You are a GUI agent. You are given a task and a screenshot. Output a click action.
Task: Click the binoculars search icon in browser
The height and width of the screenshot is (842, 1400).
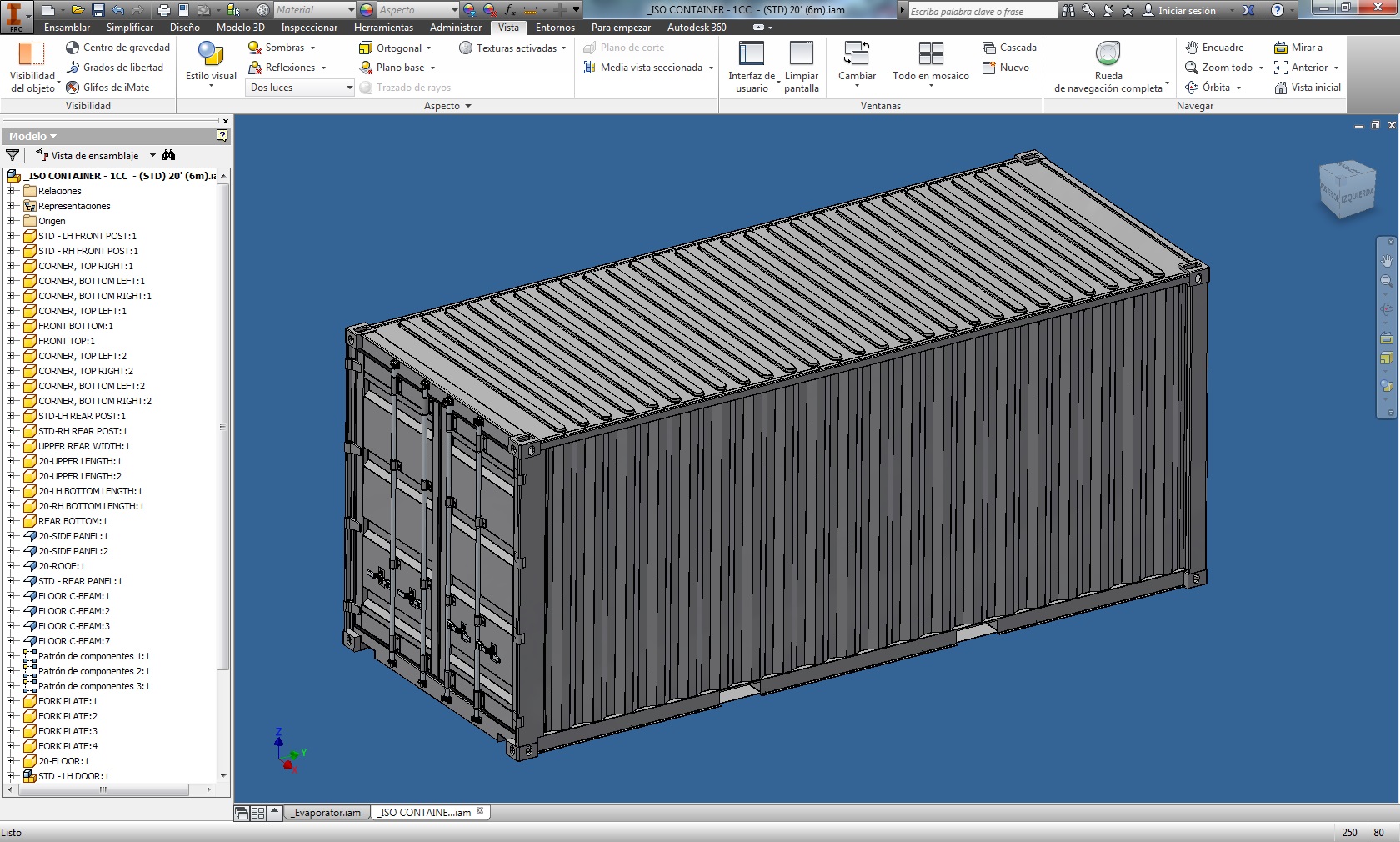169,155
